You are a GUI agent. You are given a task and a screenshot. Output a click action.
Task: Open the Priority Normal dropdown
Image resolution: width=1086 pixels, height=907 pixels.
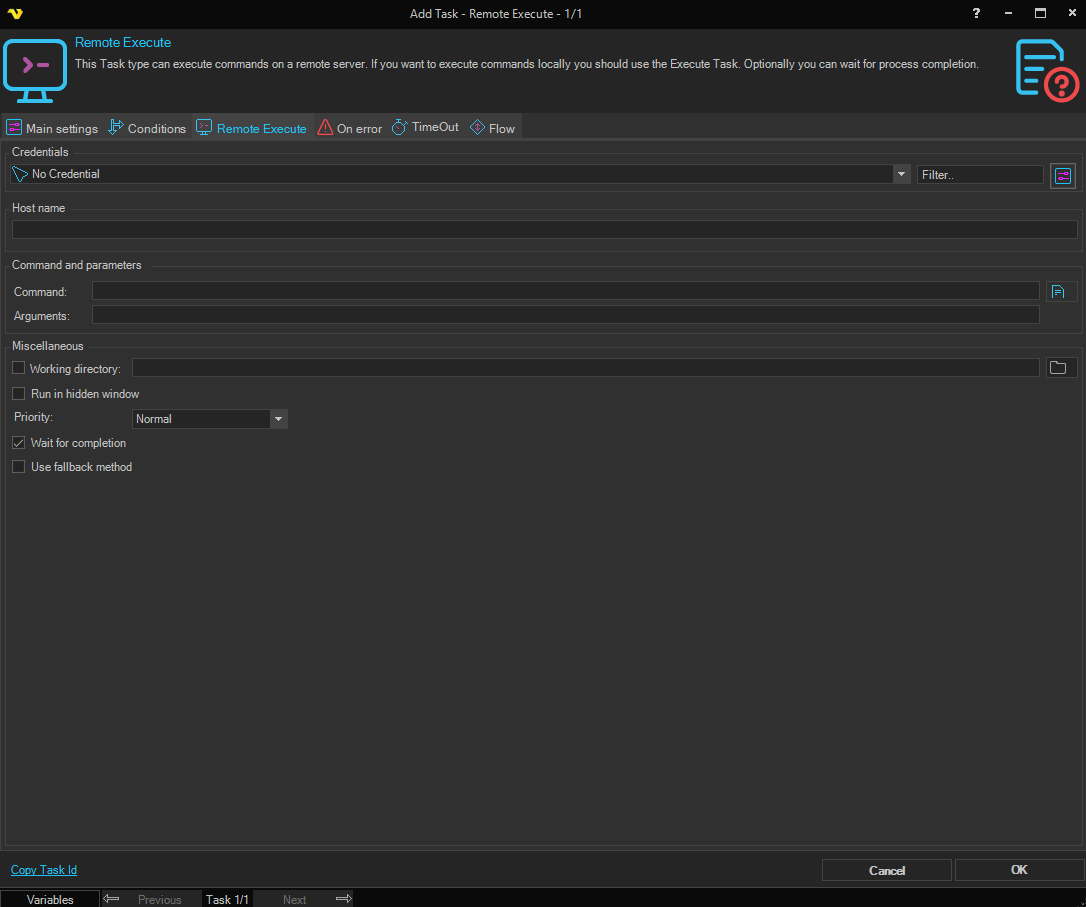coord(279,419)
